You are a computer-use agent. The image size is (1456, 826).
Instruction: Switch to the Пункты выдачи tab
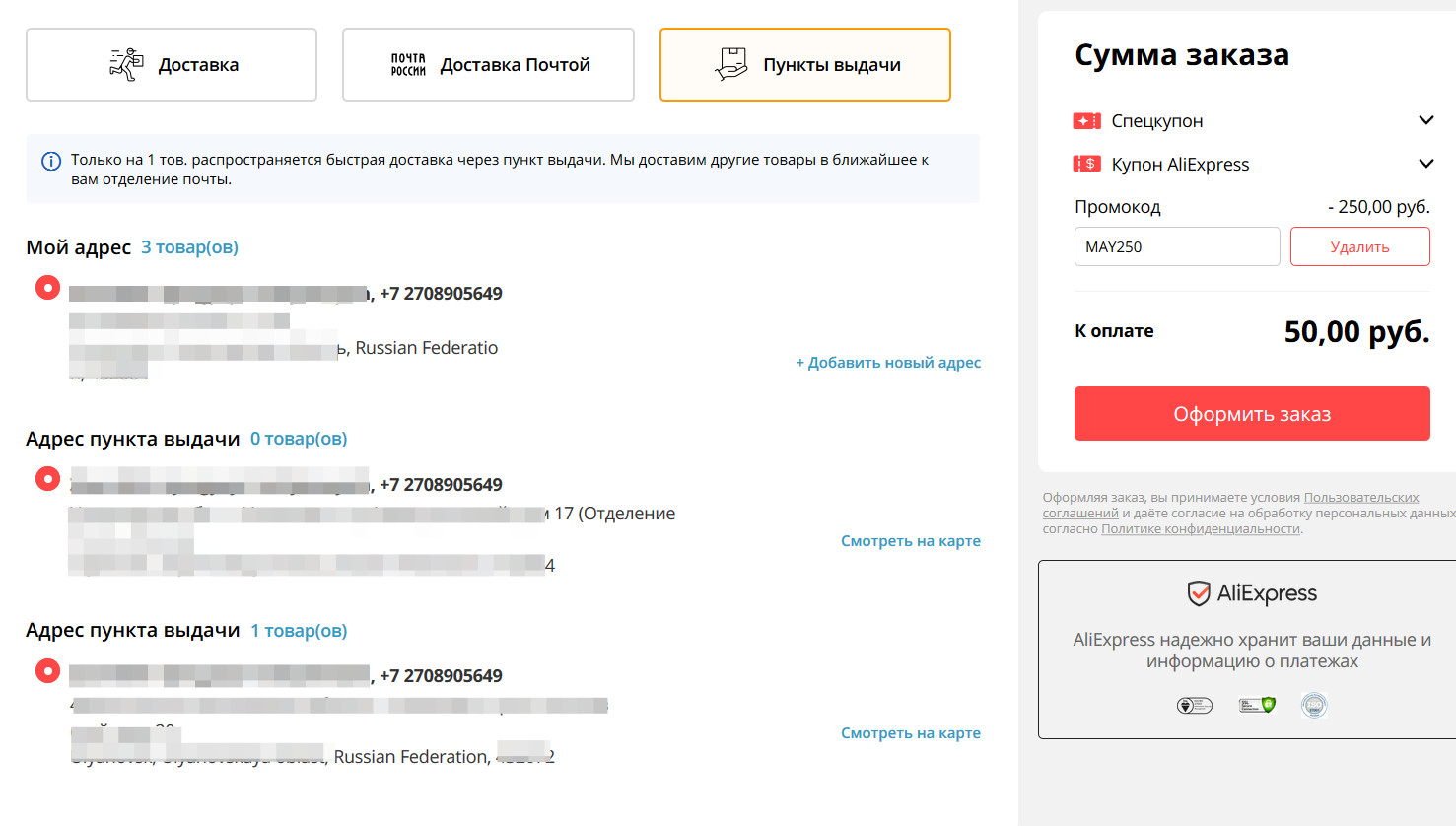point(805,65)
